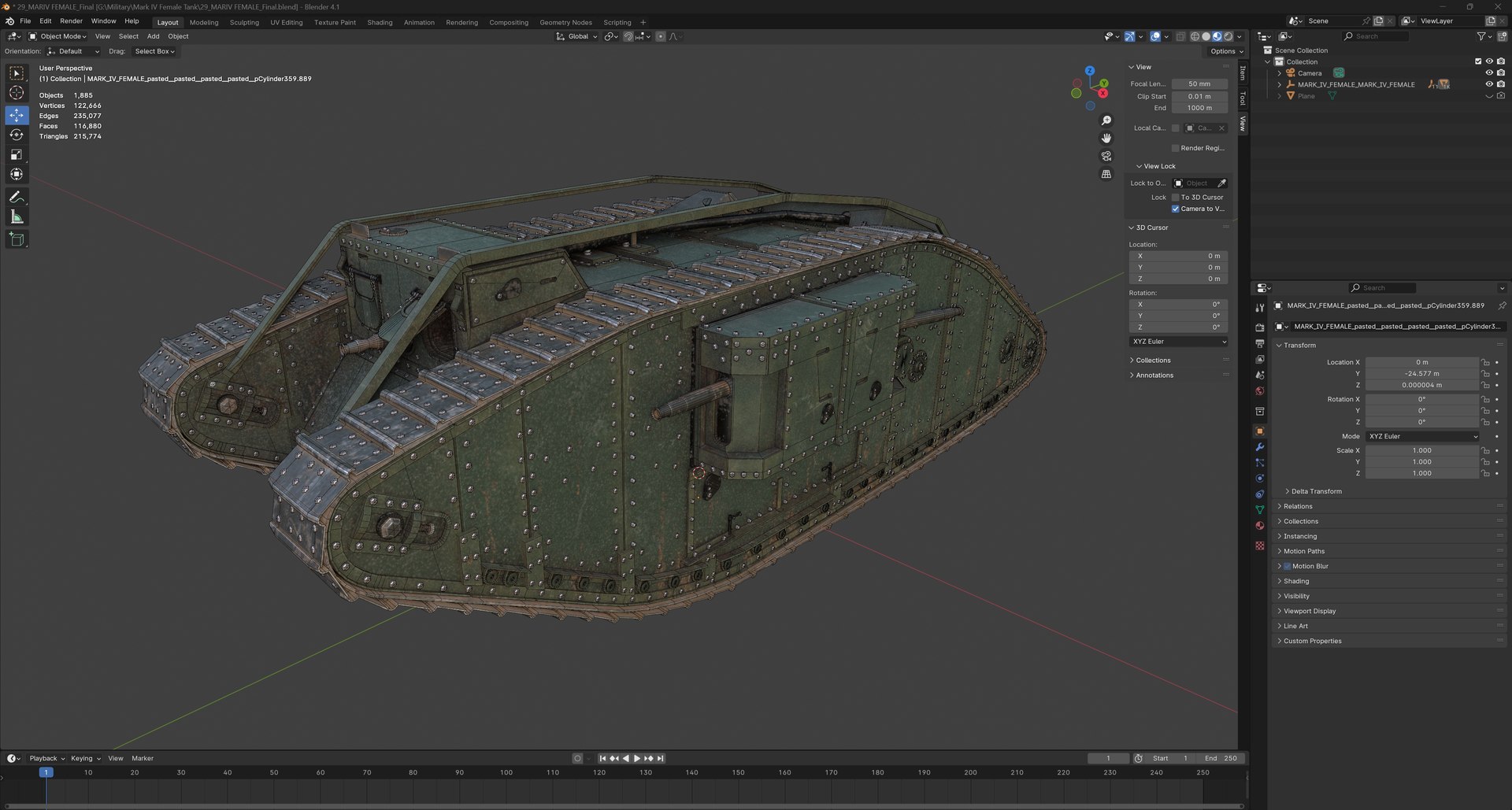Open the Output properties tab icon
This screenshot has width=1512, height=810.
[1259, 343]
